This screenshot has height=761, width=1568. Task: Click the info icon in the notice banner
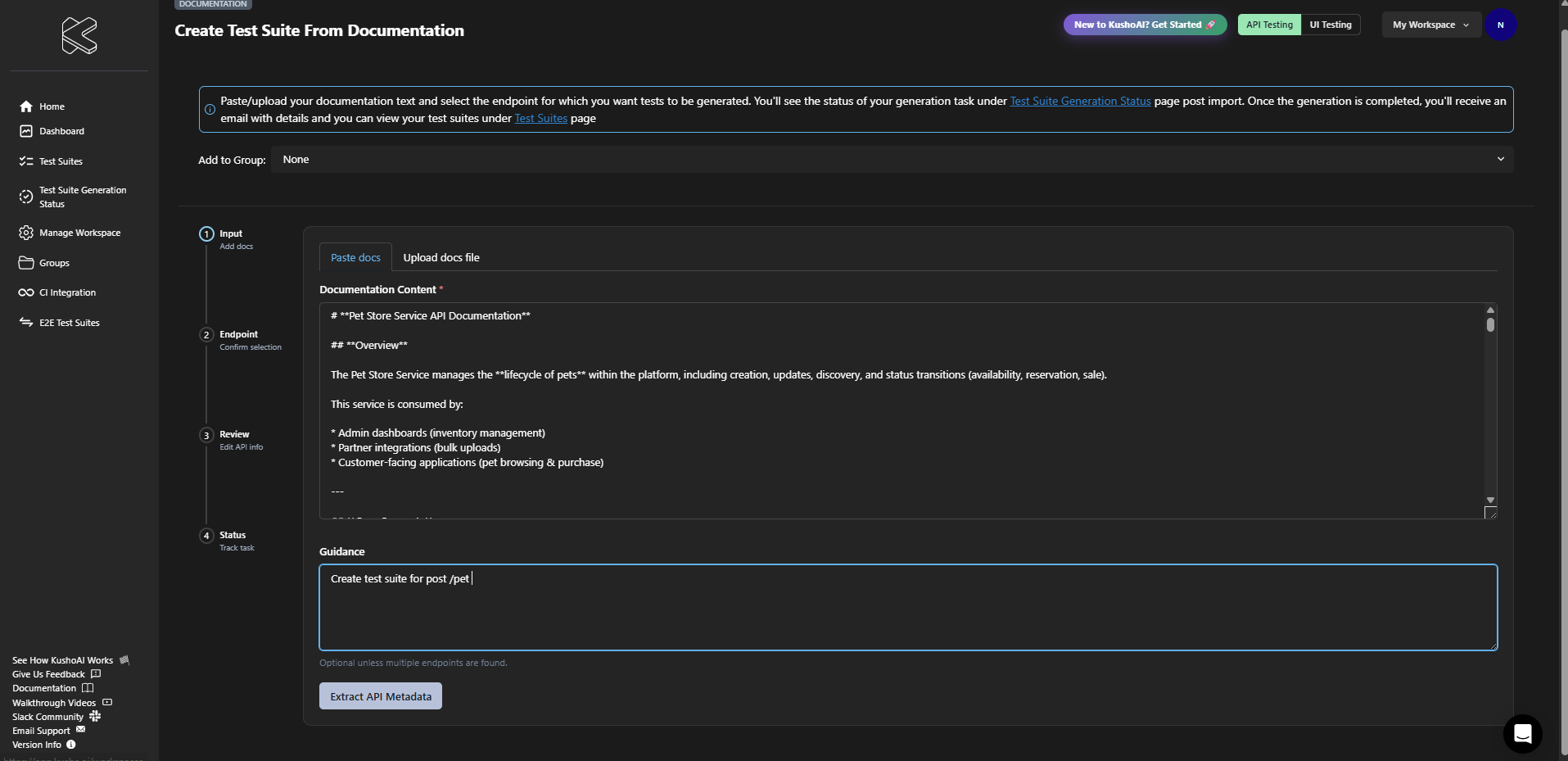210,109
